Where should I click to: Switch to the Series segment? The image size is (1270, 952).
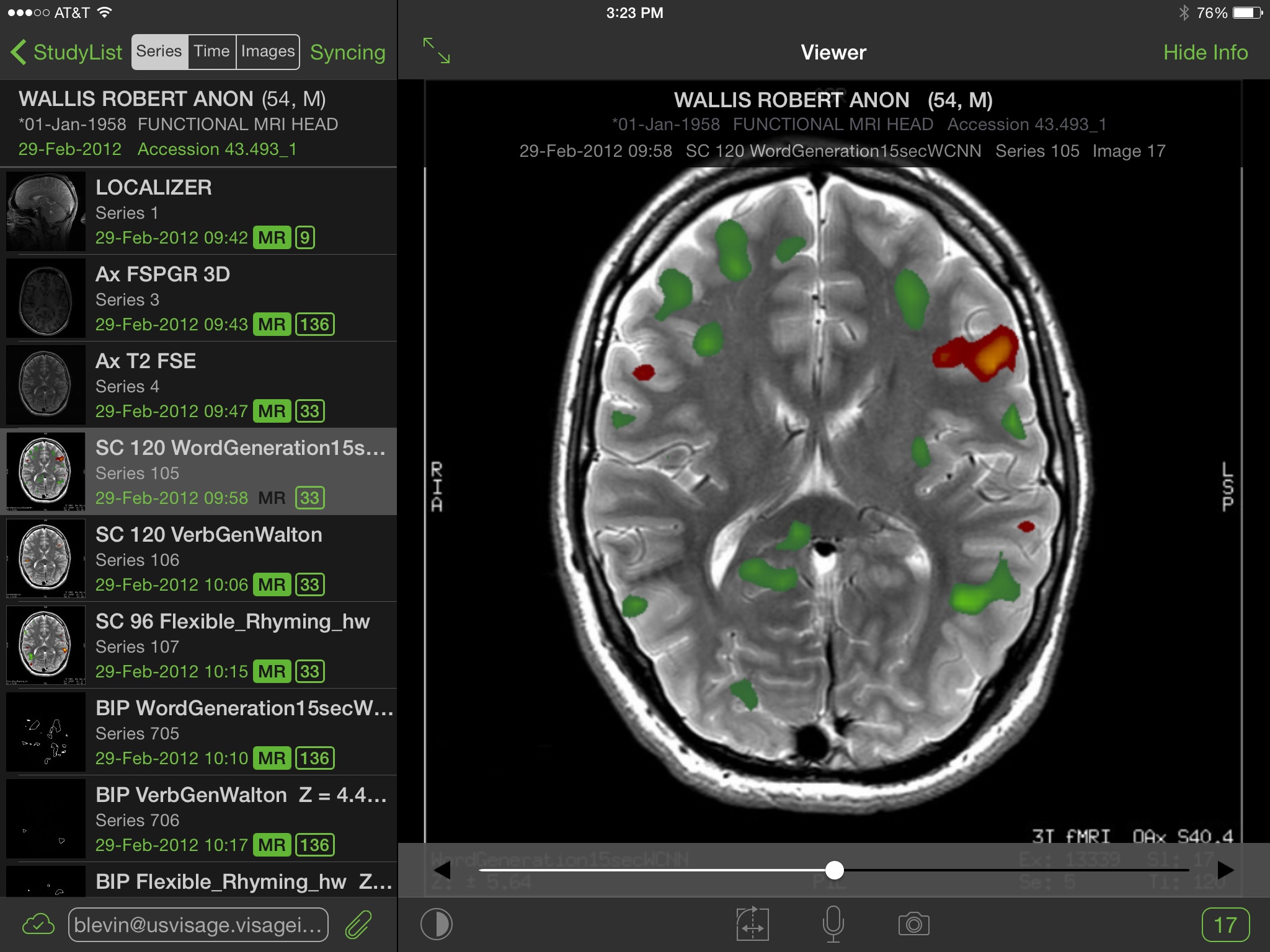tap(159, 51)
